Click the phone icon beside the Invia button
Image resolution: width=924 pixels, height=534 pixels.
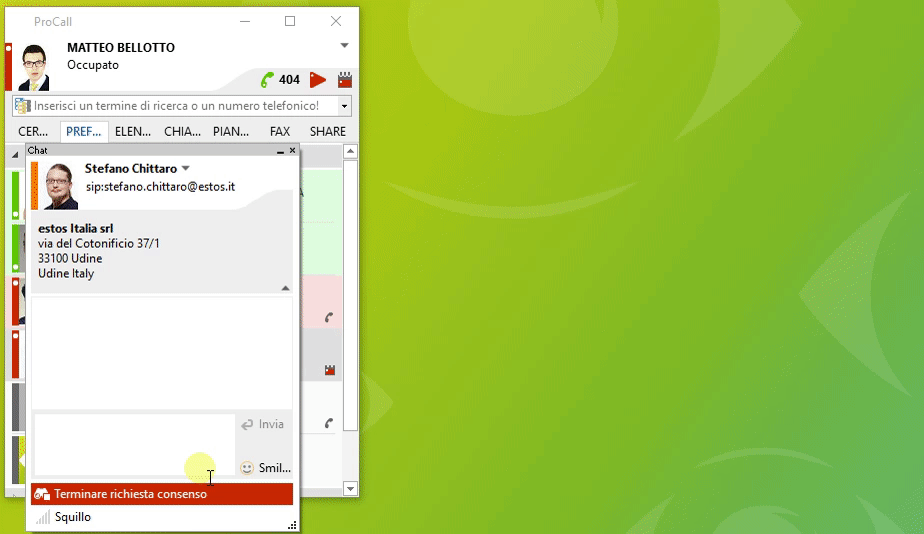click(x=329, y=423)
